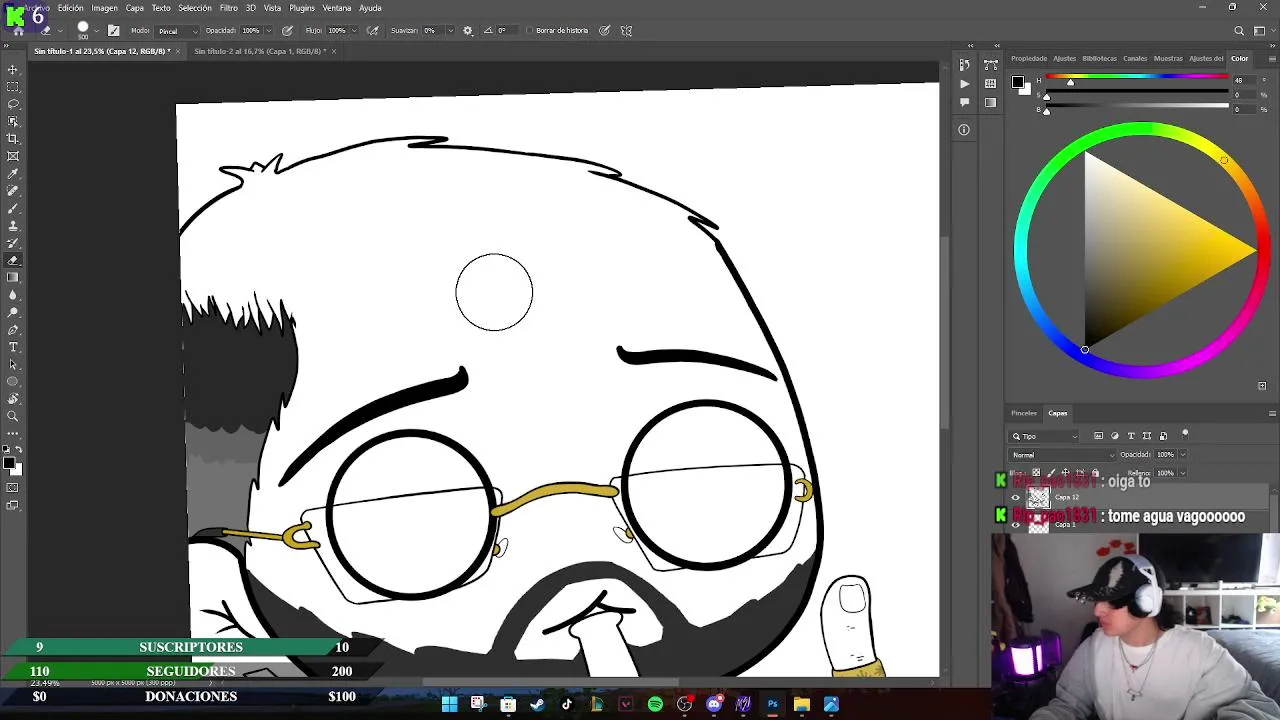The width and height of the screenshot is (1280, 720).
Task: Open the Filtro menu
Action: (229, 8)
